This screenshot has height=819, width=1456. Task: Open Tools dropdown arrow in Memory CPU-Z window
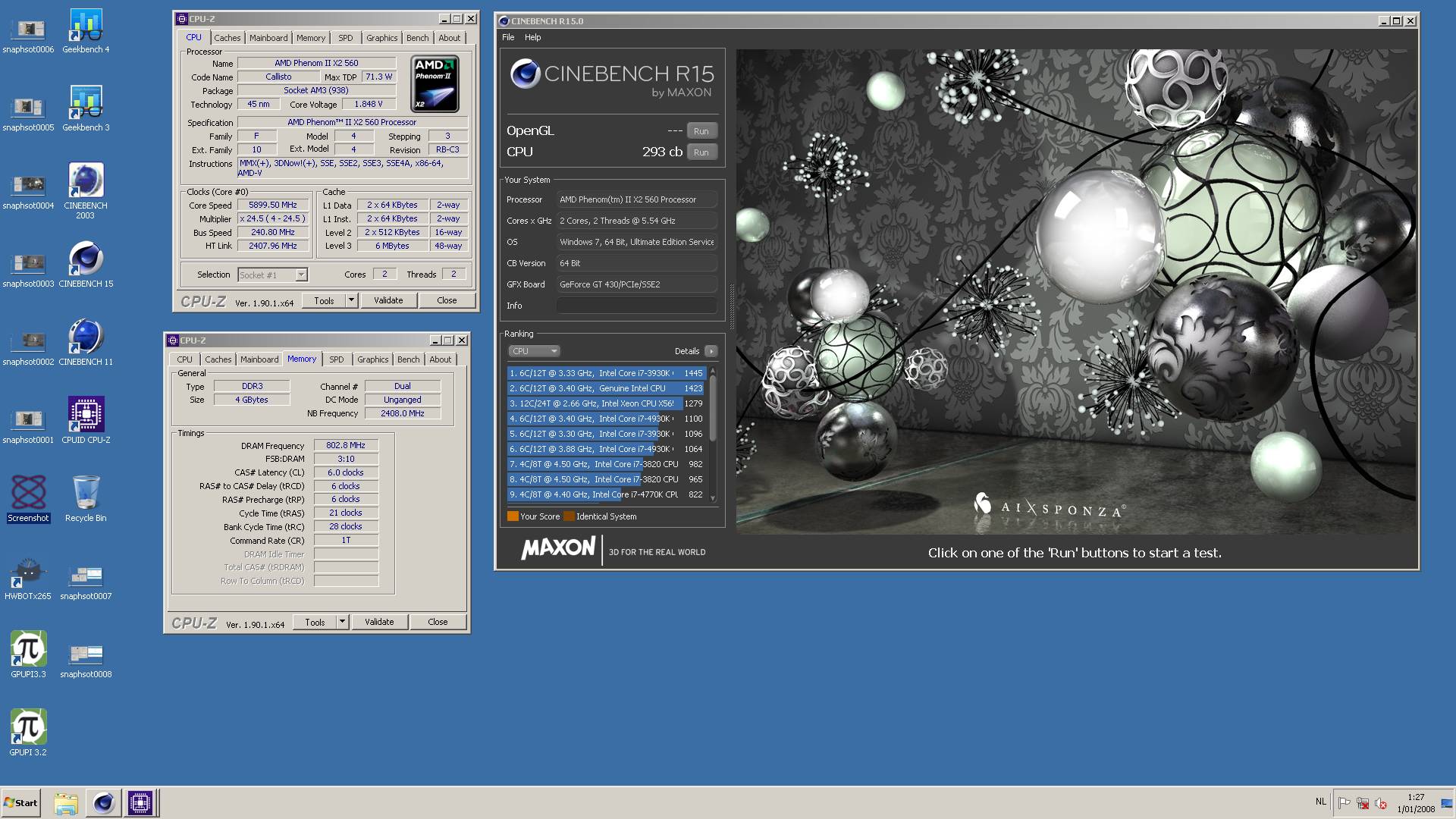click(342, 622)
